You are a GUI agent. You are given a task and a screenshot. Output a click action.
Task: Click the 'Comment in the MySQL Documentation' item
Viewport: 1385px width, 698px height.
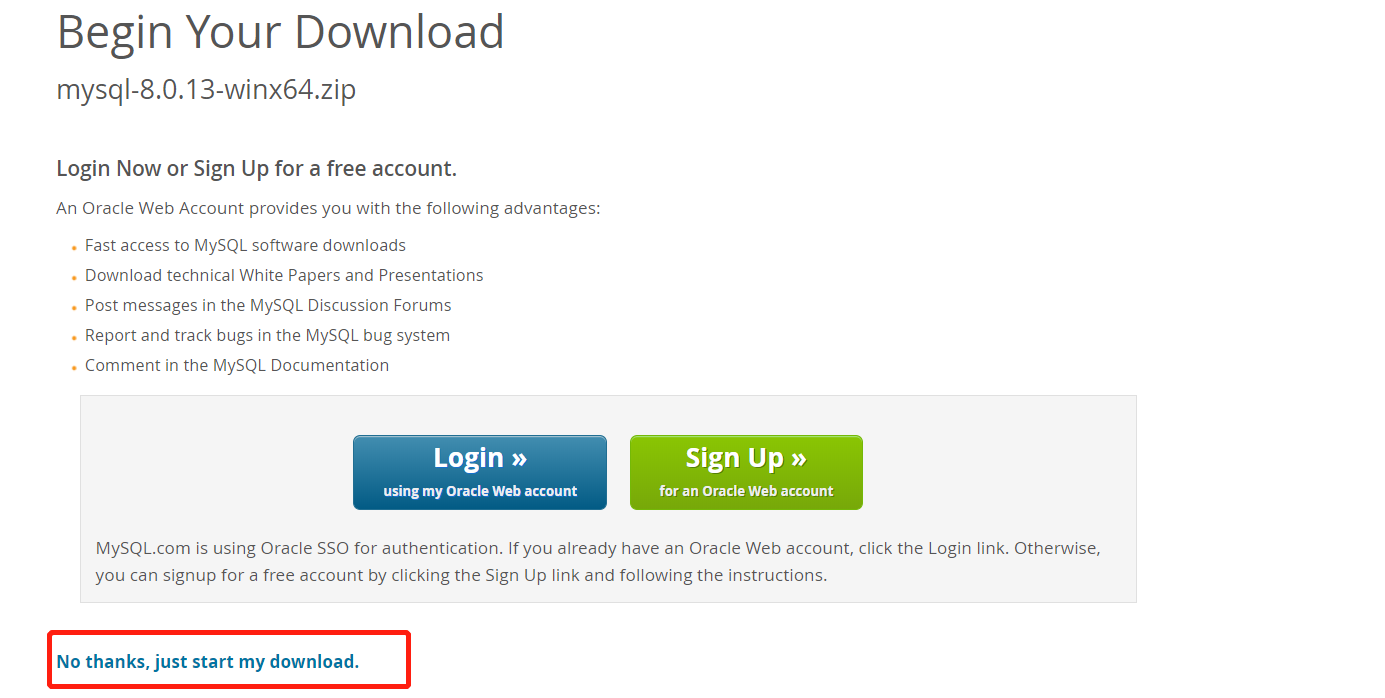(x=237, y=365)
